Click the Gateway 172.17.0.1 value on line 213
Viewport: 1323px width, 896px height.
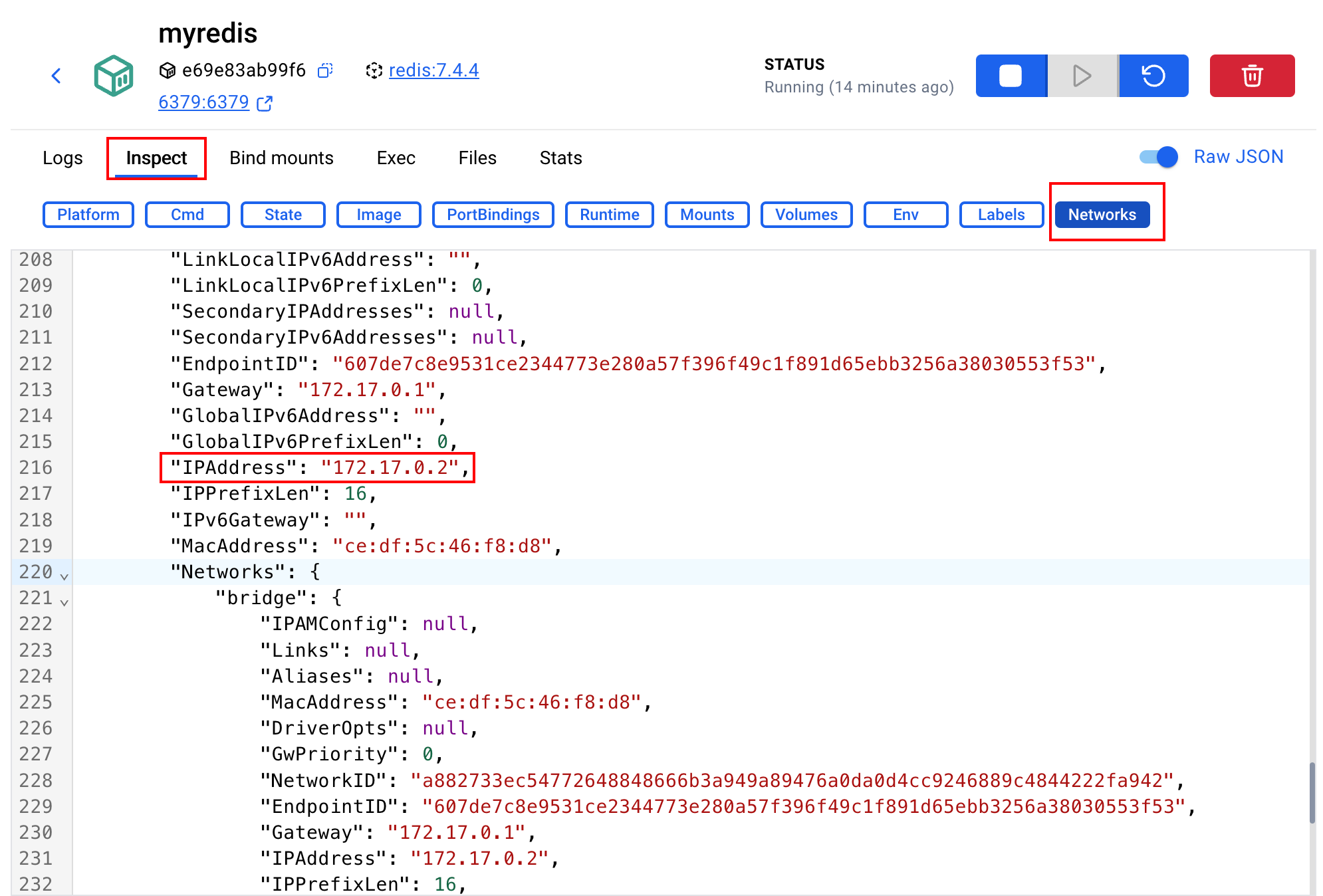(367, 390)
